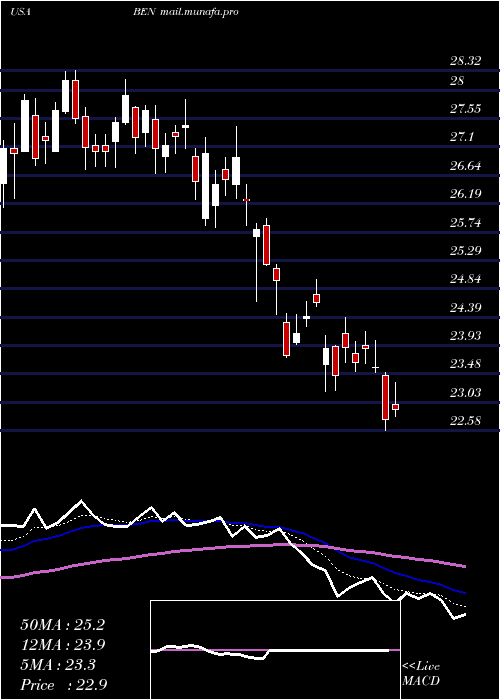Image resolution: width=500 pixels, height=700 pixels.
Task: Click the 27.55 price axis label
Action: point(465,109)
